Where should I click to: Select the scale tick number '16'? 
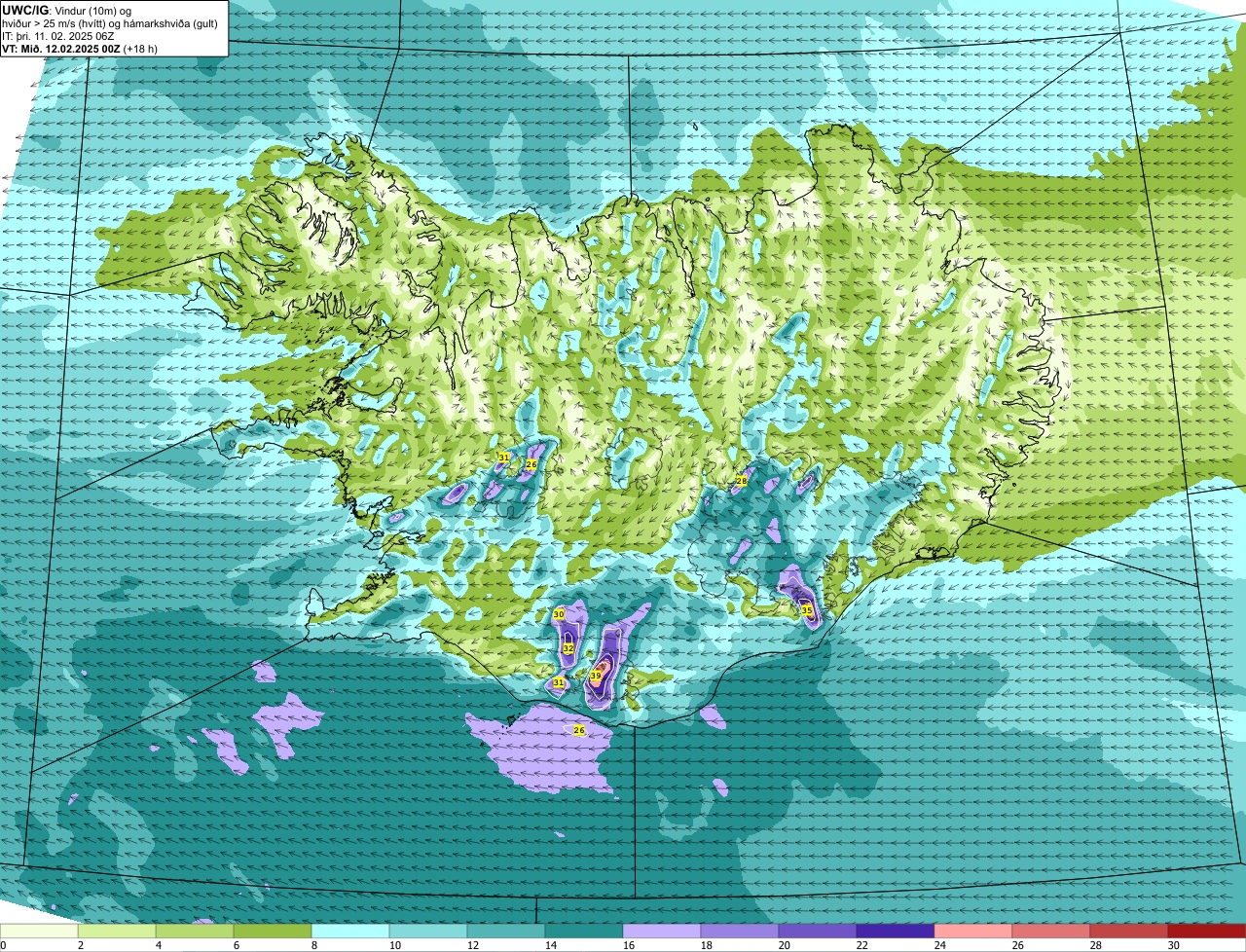pos(629,945)
